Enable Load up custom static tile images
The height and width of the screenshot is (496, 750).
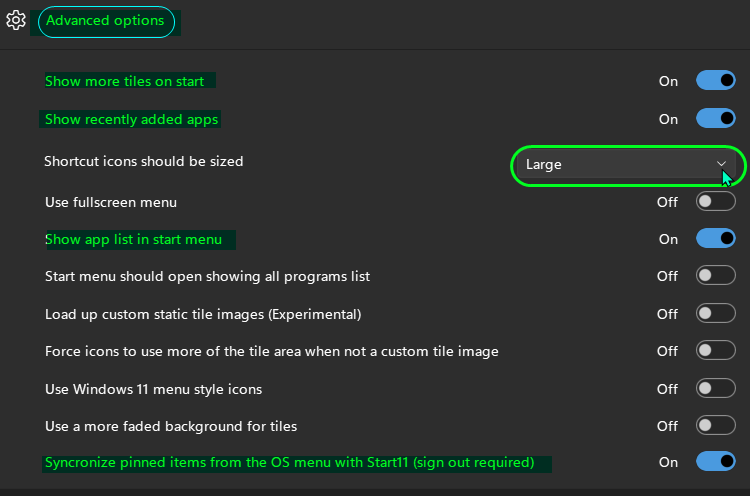(716, 313)
